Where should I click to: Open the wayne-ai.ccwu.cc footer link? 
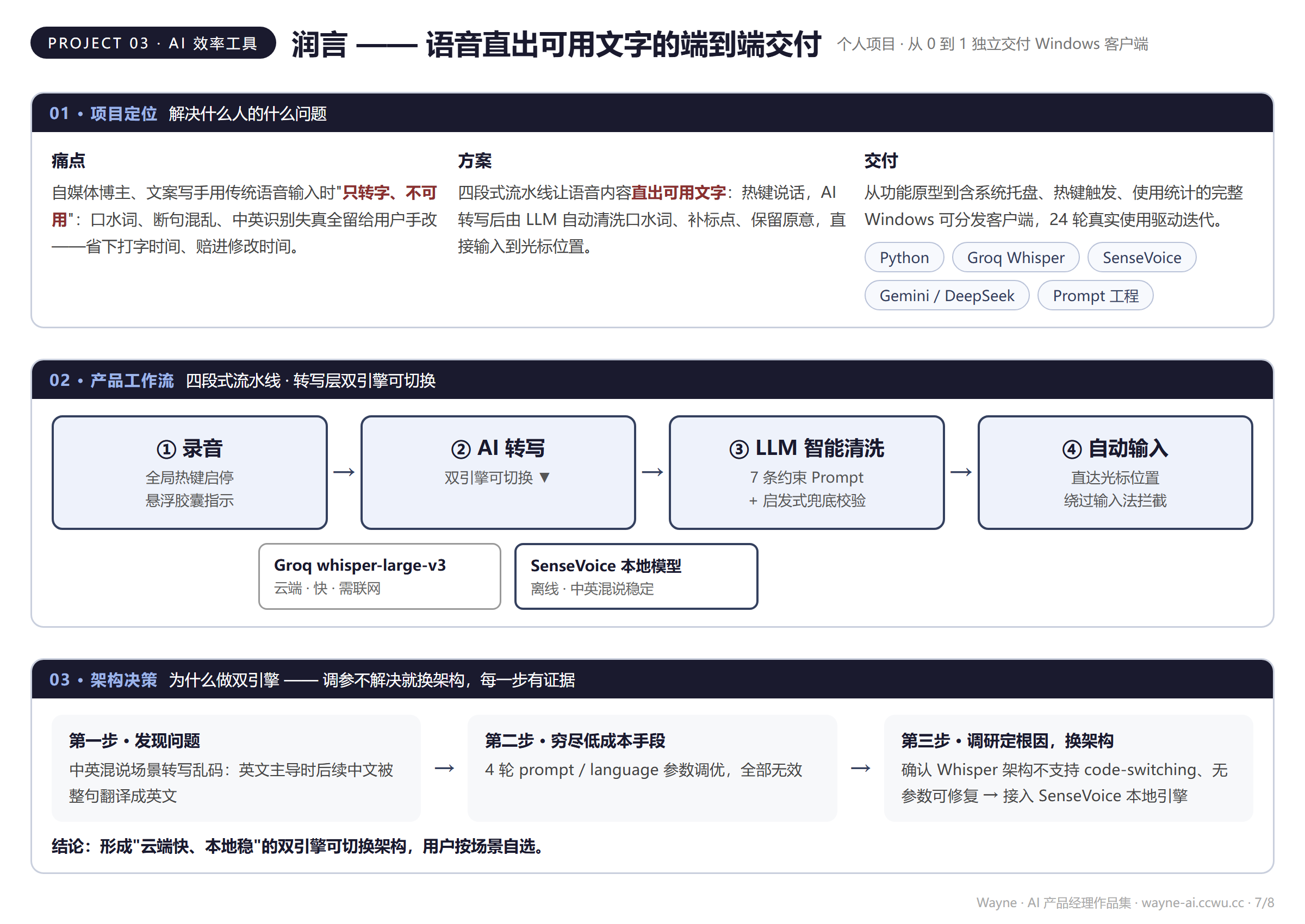coord(1192,902)
